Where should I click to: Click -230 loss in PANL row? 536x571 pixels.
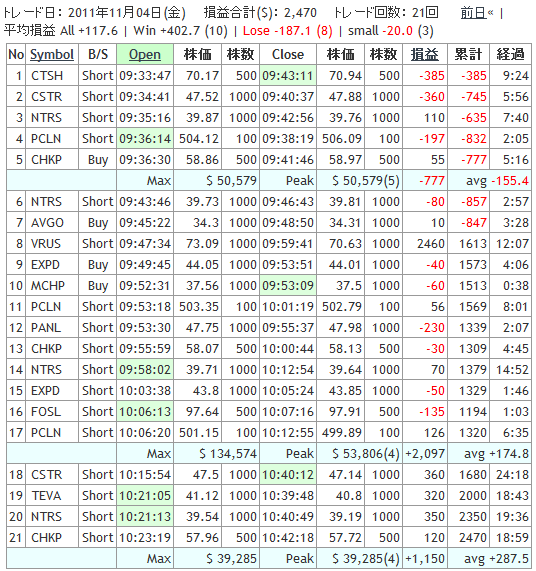pyautogui.click(x=432, y=328)
